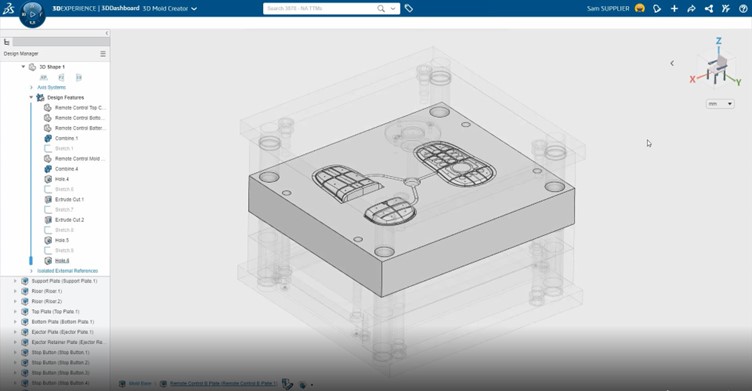
Task: Open the network collaboration icon
Action: point(708,8)
